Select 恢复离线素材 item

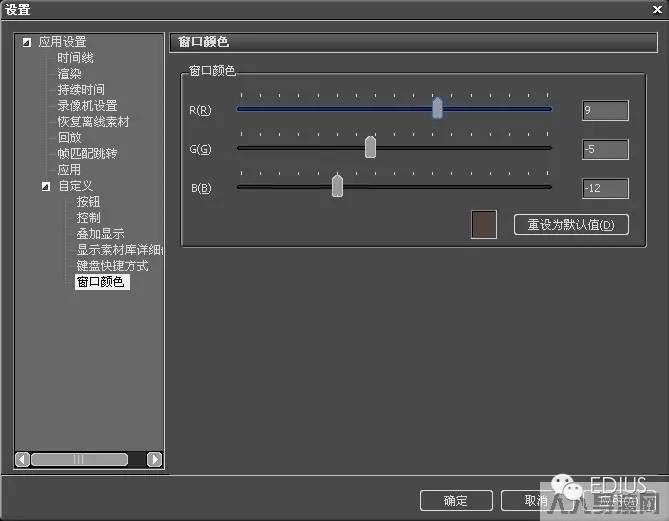pyautogui.click(x=93, y=122)
